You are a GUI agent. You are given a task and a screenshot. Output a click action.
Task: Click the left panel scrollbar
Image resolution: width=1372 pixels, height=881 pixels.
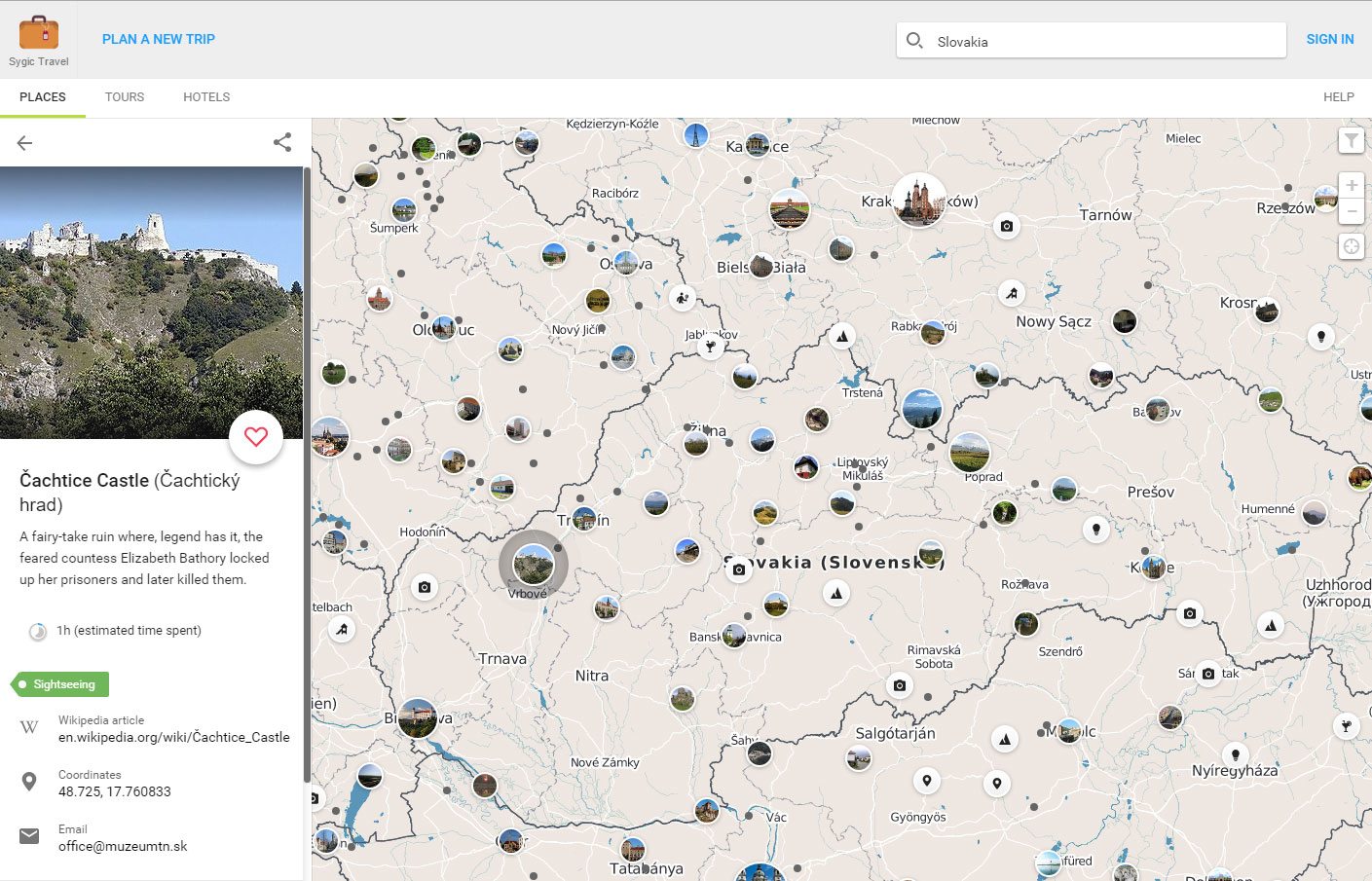pyautogui.click(x=307, y=474)
